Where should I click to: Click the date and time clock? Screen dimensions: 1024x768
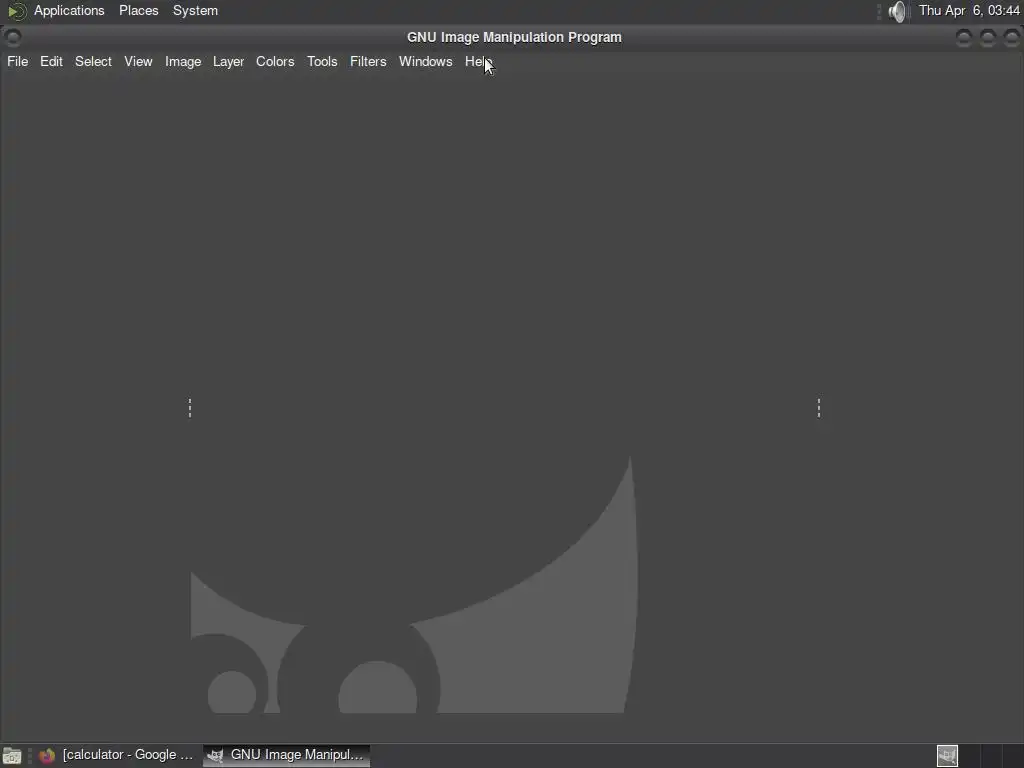pos(969,10)
